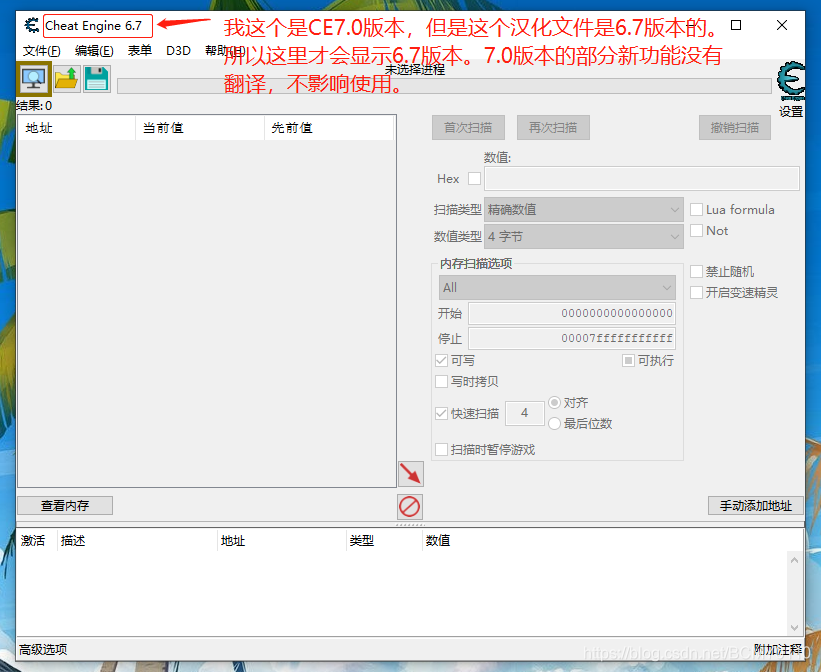
Task: Toggle the Hex checkbox
Action: tap(474, 179)
